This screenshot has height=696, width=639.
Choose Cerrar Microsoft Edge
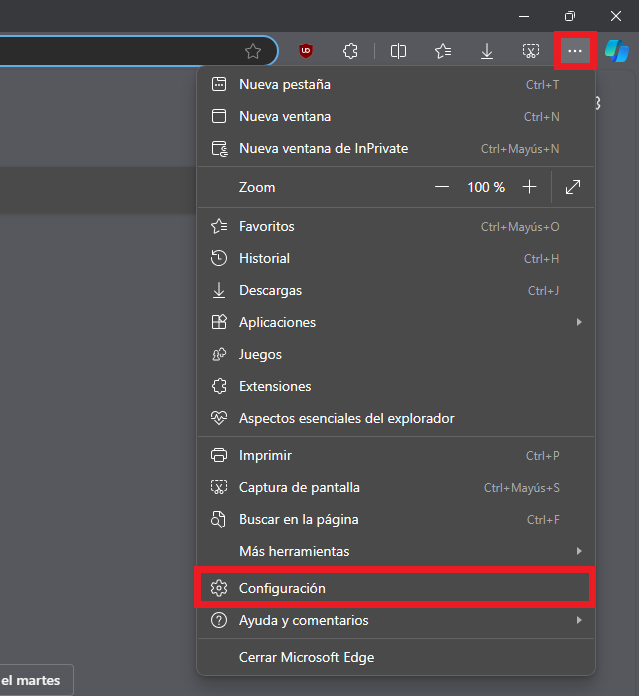pos(396,657)
